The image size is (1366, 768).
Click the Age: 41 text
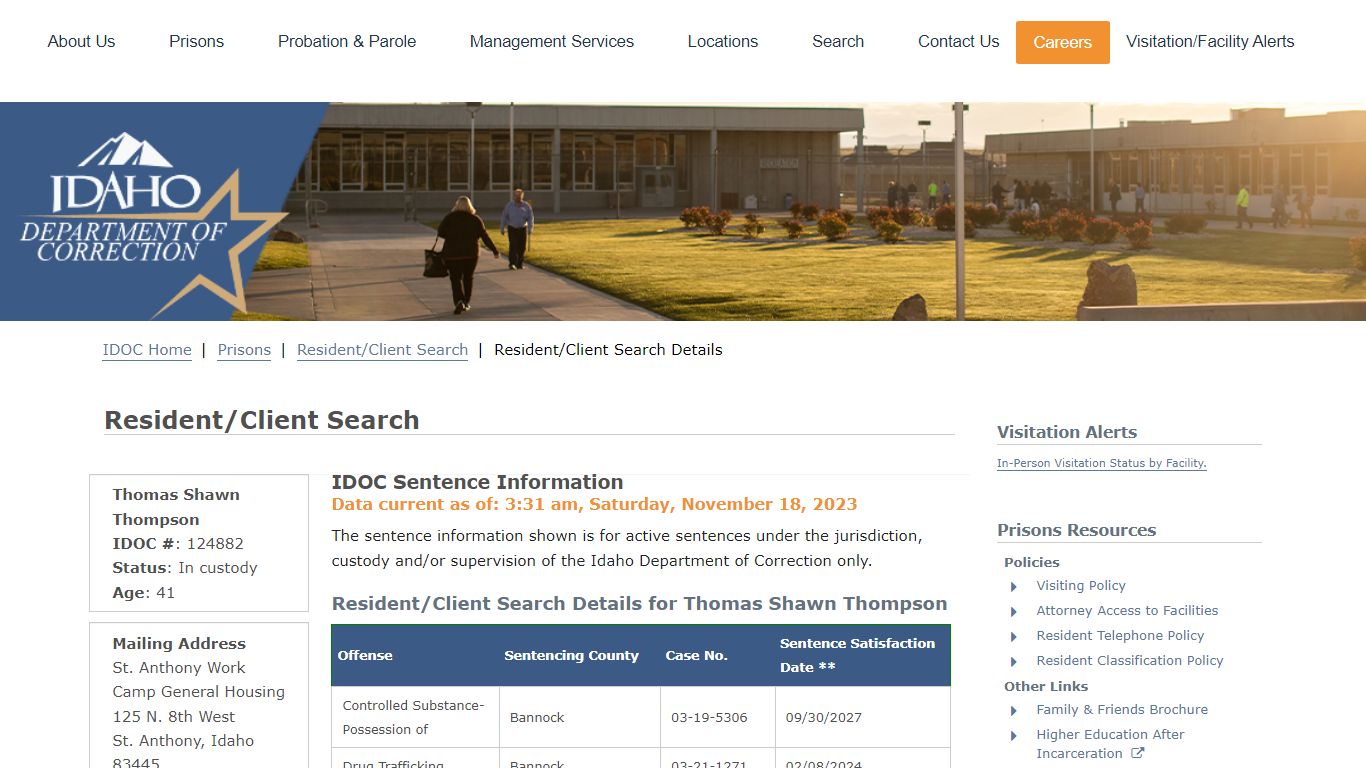(x=144, y=593)
